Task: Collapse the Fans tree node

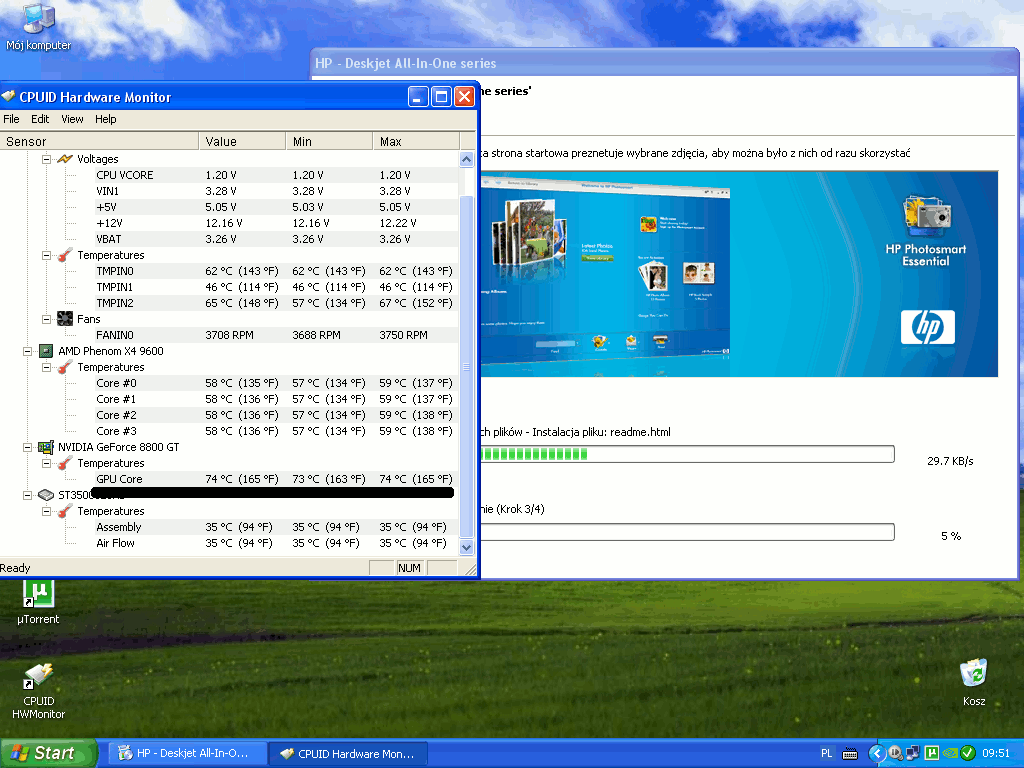Action: coord(46,319)
